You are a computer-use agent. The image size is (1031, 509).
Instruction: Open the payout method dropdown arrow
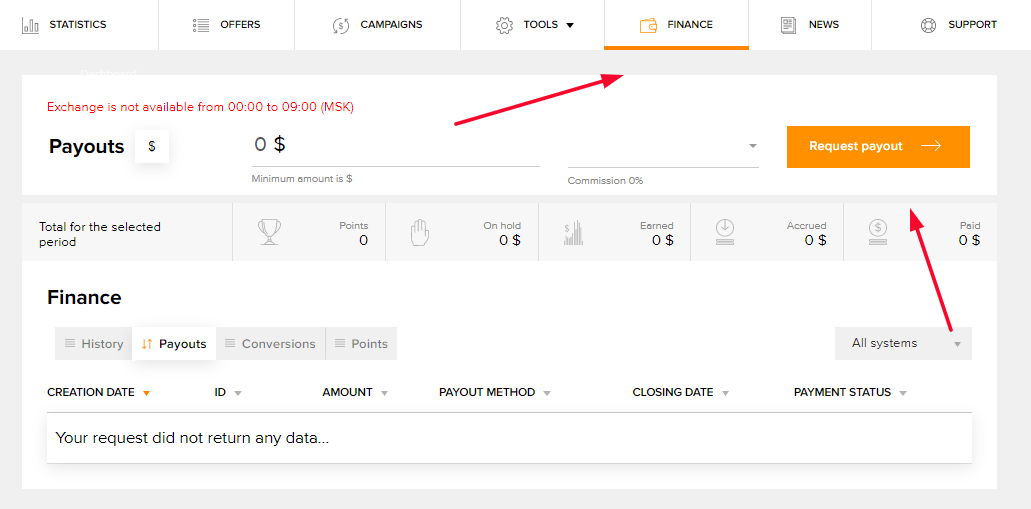pos(753,146)
